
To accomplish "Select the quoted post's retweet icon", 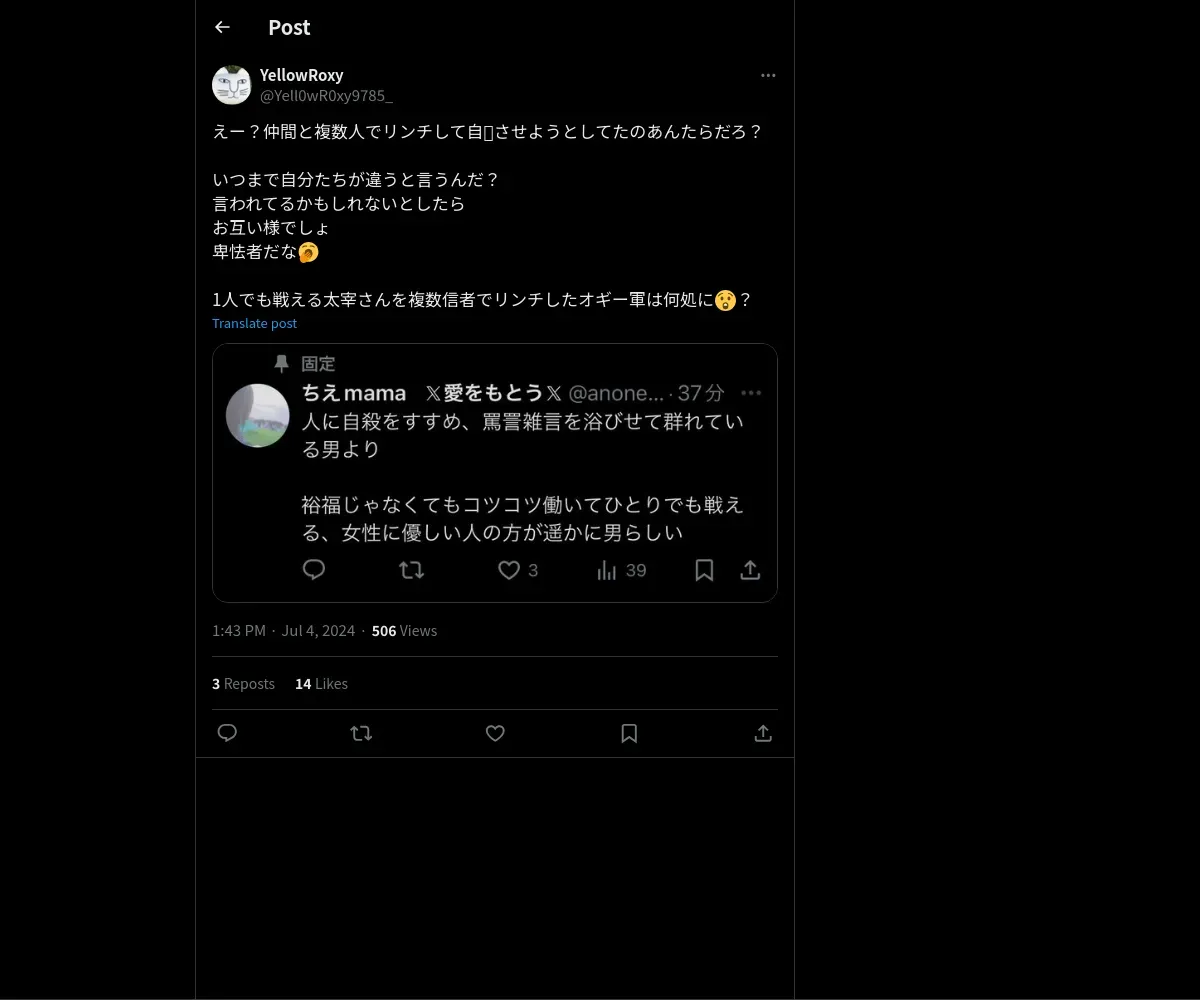I will [x=411, y=570].
